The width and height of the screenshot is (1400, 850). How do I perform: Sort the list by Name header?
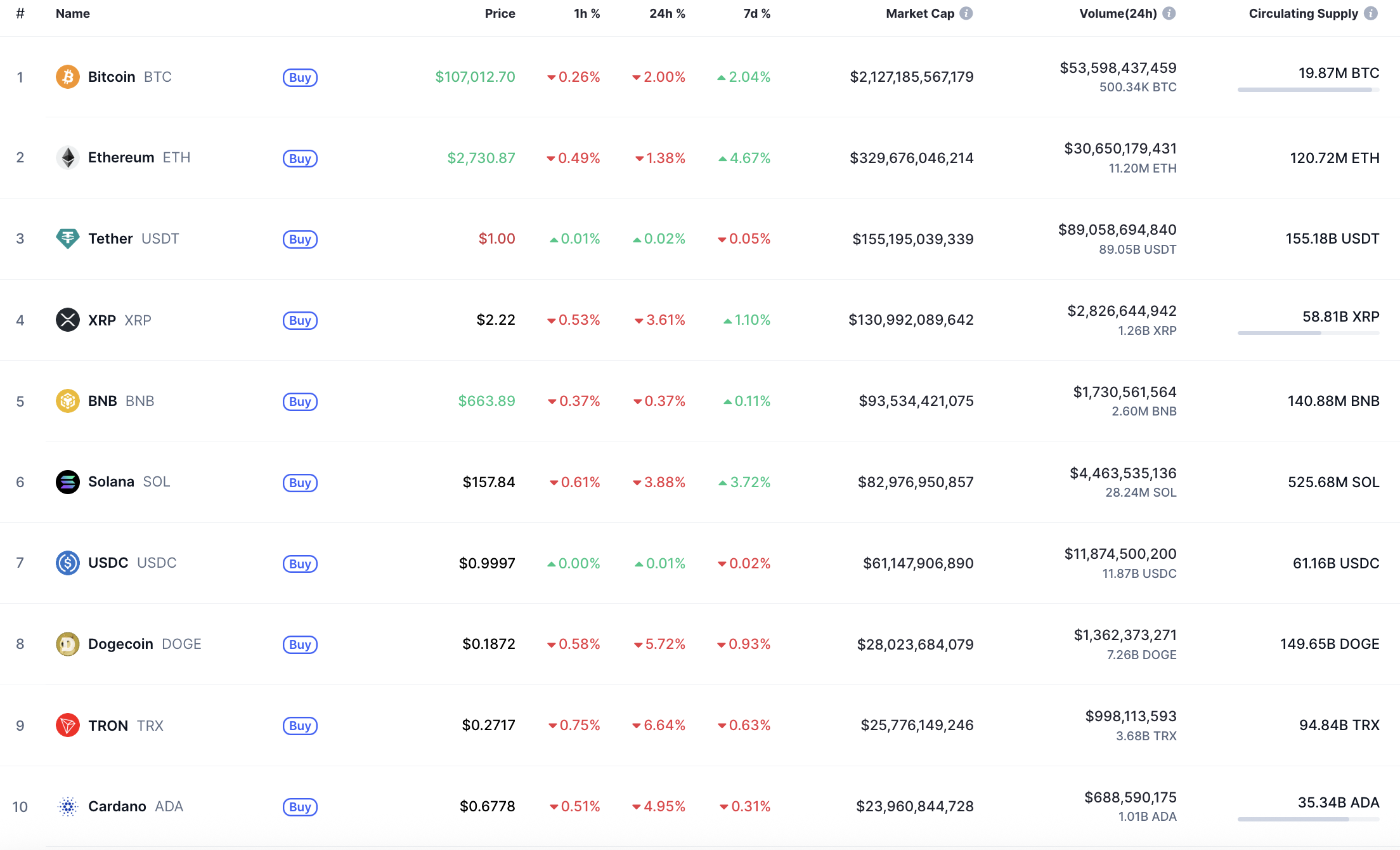pos(73,13)
